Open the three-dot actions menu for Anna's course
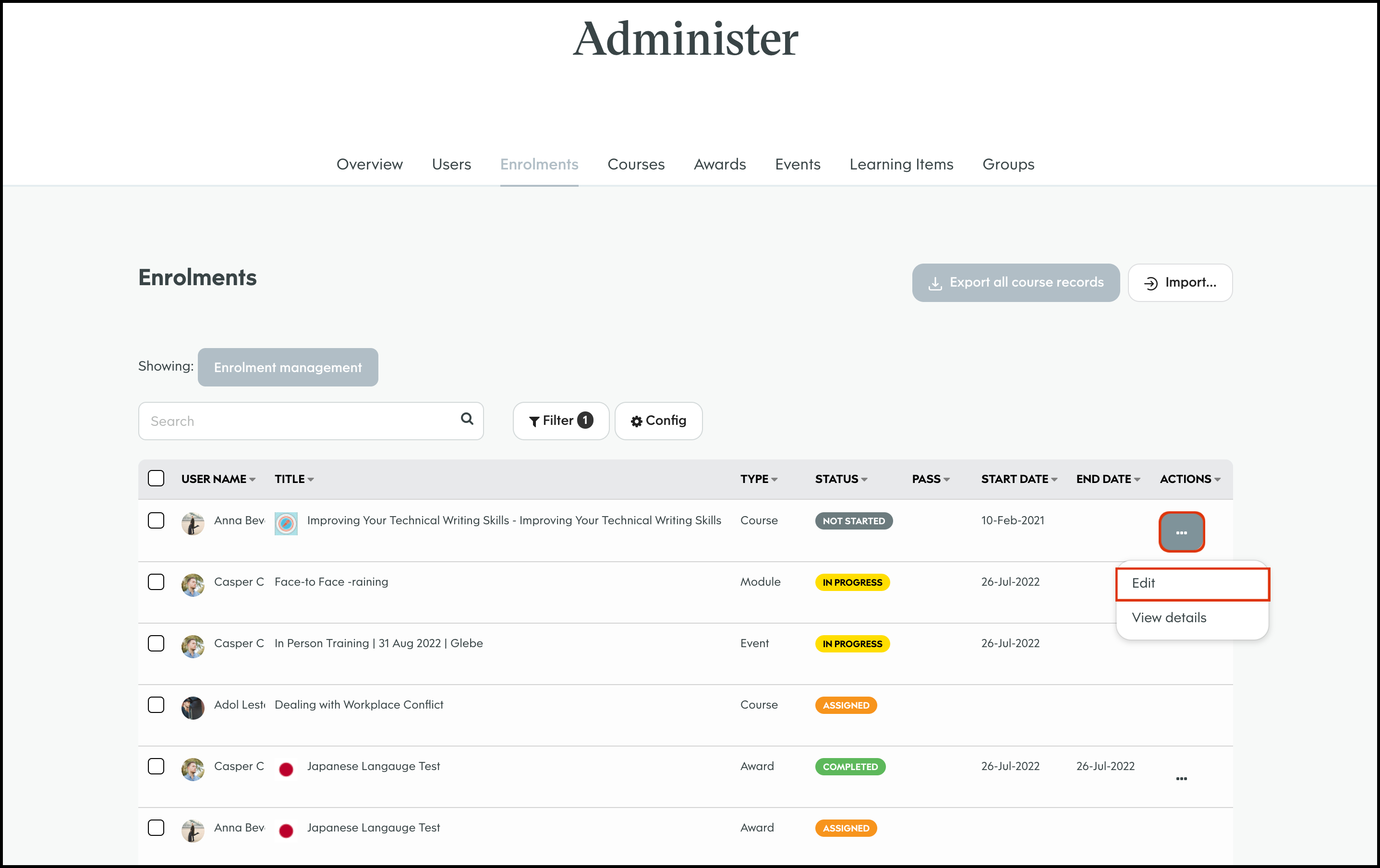Viewport: 1380px width, 868px height. click(1181, 532)
